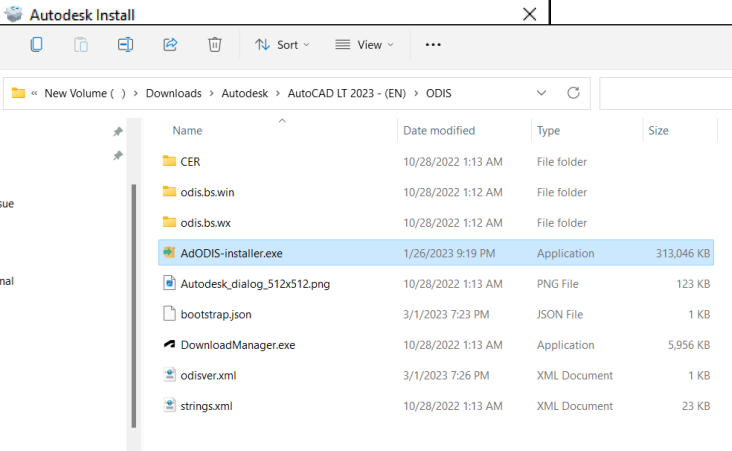Open the See more ellipsis menu
This screenshot has height=451, width=732.
coord(433,45)
